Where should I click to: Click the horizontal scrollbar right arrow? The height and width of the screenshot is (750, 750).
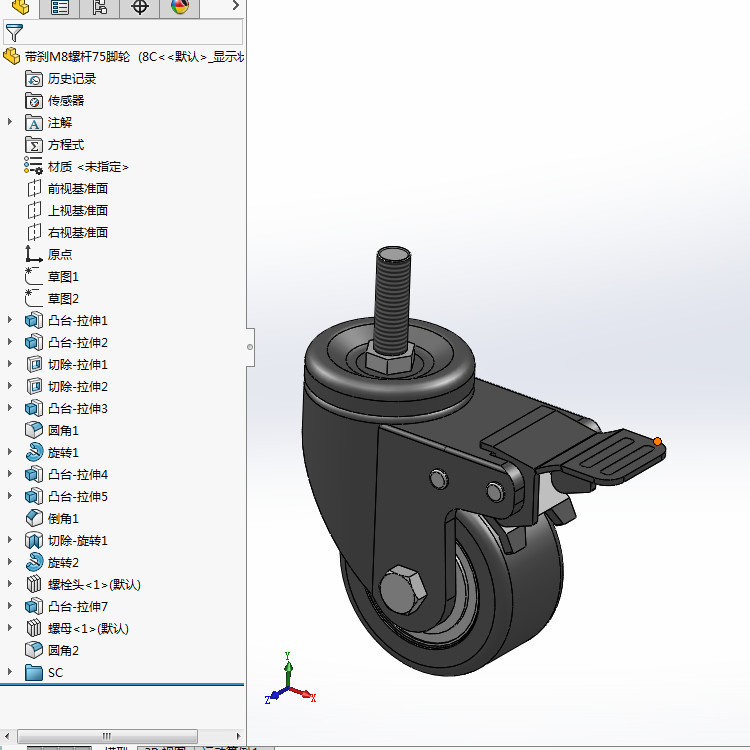238,736
